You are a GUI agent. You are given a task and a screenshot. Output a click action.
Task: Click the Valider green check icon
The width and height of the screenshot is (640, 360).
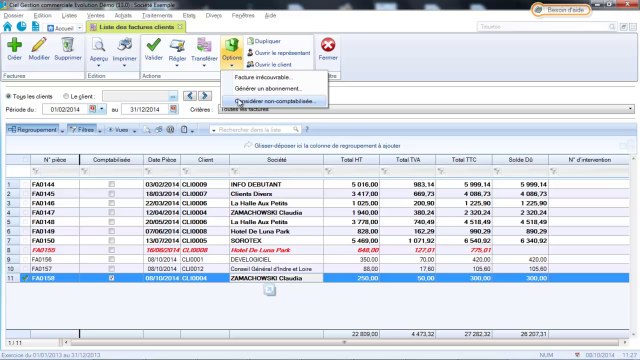click(153, 45)
